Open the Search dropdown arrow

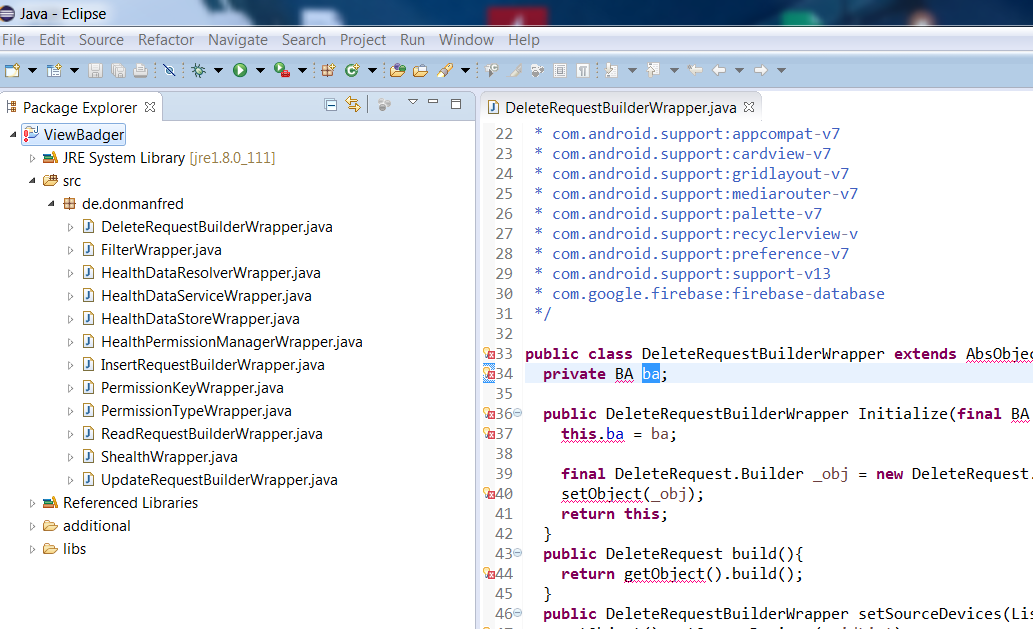[x=465, y=70]
